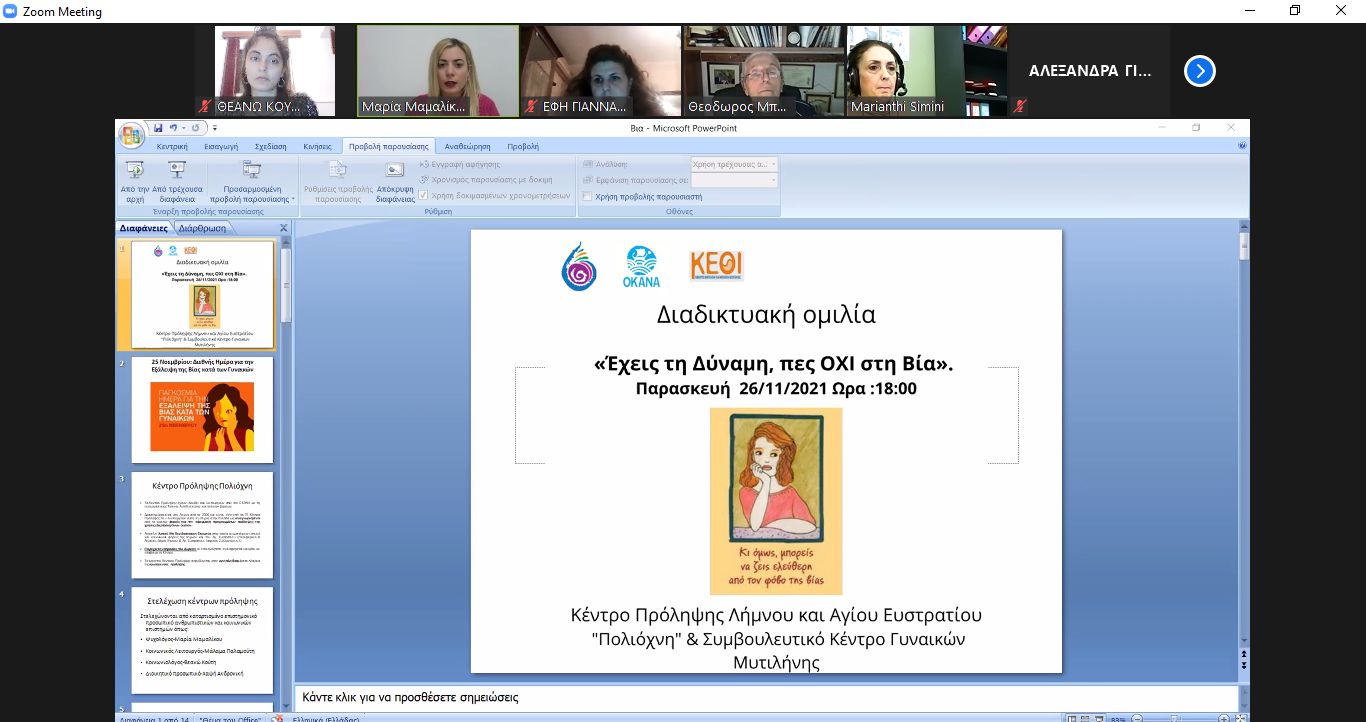The height and width of the screenshot is (722, 1366).
Task: Open Customize Quick Access Toolbar dropdown
Action: point(215,128)
